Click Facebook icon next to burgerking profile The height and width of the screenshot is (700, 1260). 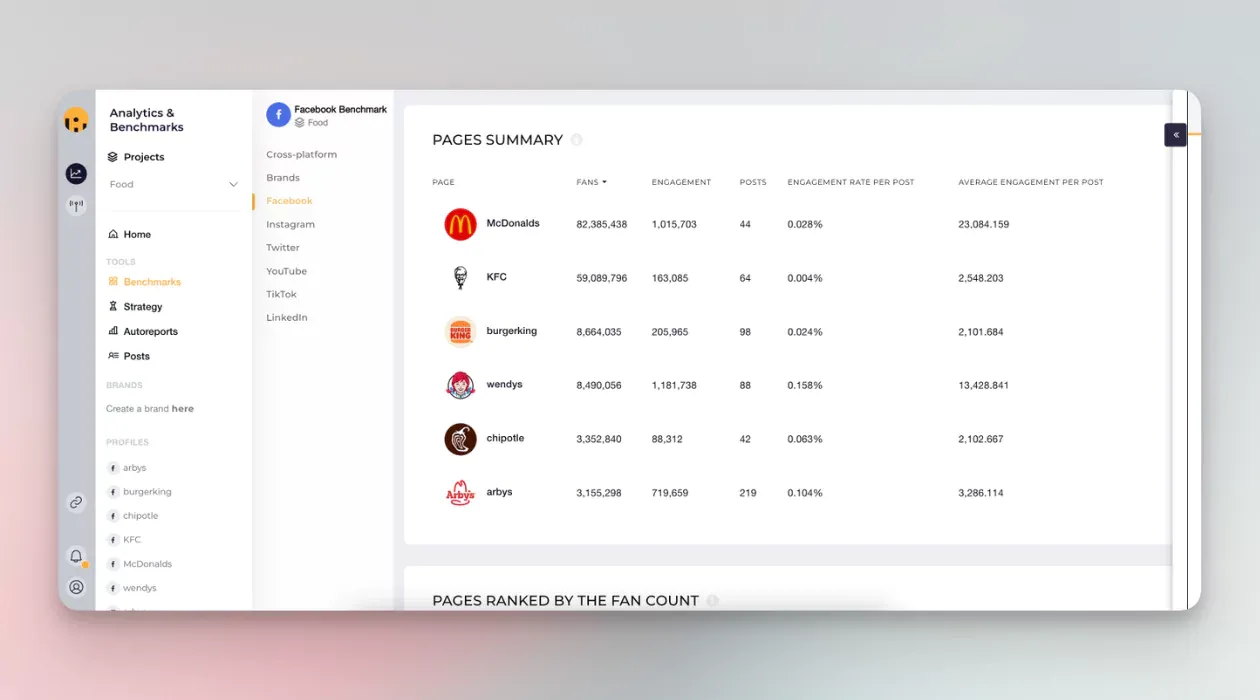[113, 492]
